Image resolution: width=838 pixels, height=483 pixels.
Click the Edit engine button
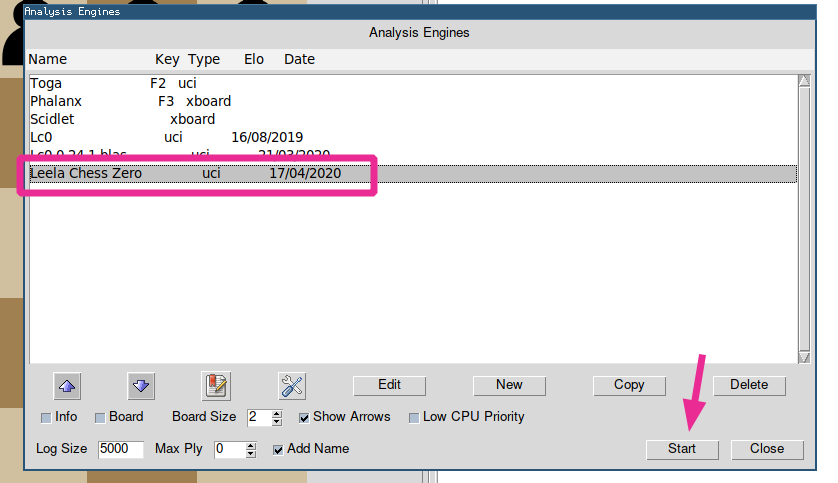coord(389,385)
